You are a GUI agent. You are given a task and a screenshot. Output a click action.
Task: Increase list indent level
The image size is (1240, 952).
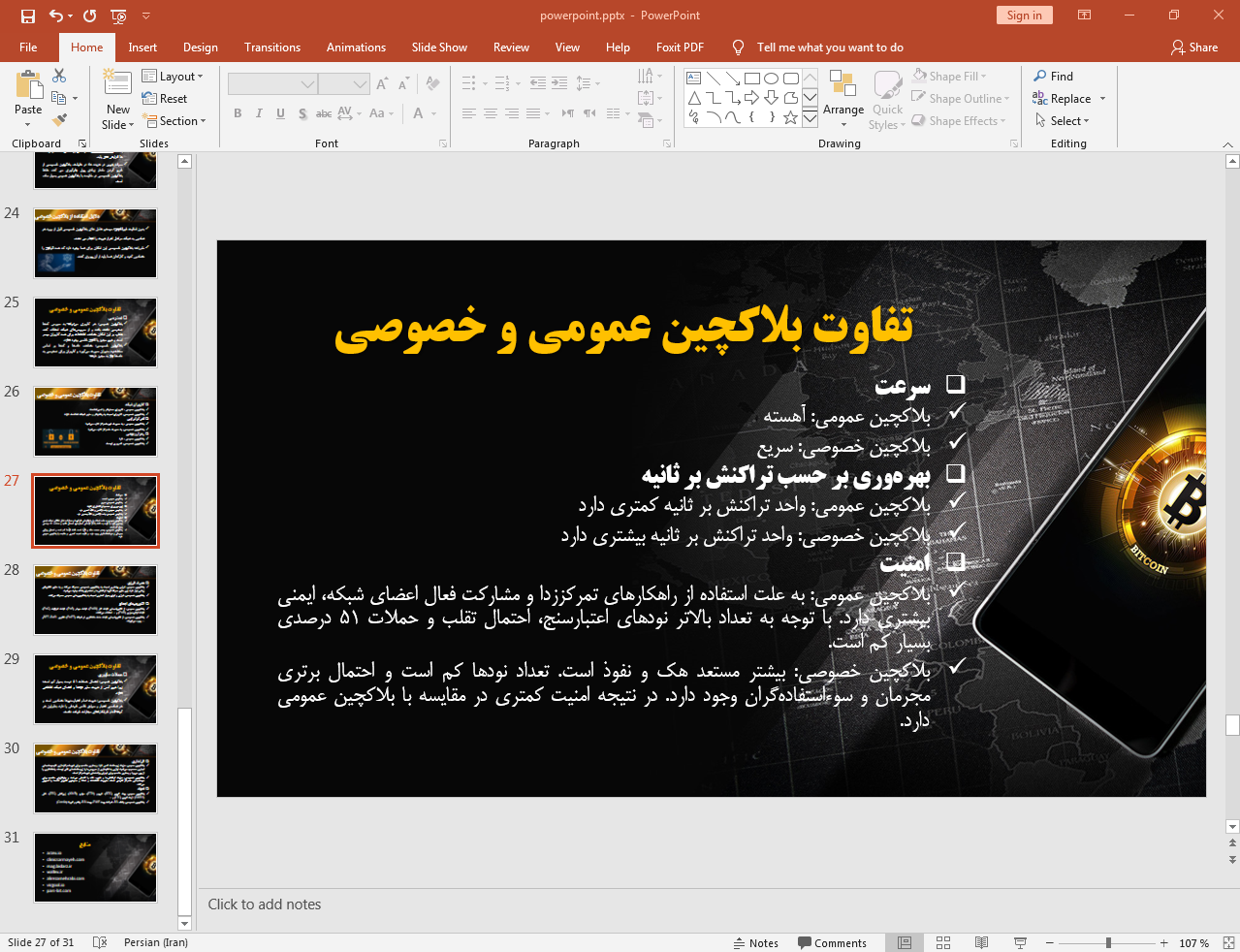[559, 83]
